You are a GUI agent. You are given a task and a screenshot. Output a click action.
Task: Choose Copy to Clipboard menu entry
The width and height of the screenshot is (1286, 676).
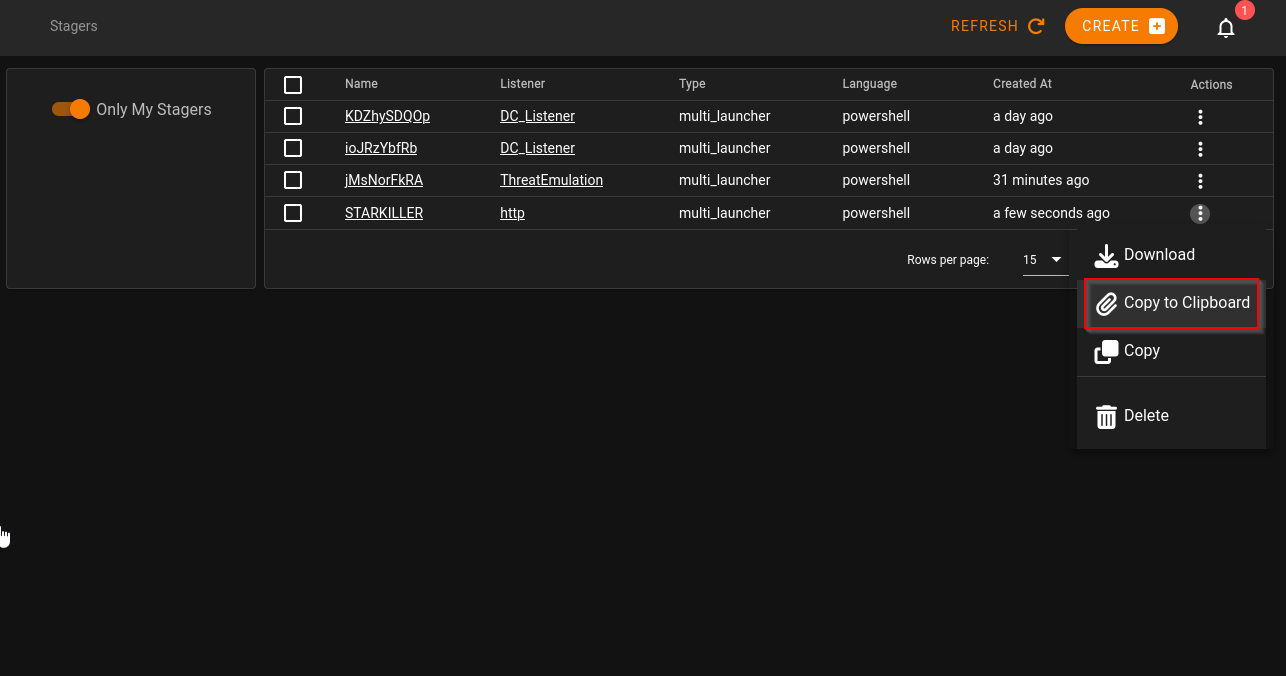tap(1171, 303)
